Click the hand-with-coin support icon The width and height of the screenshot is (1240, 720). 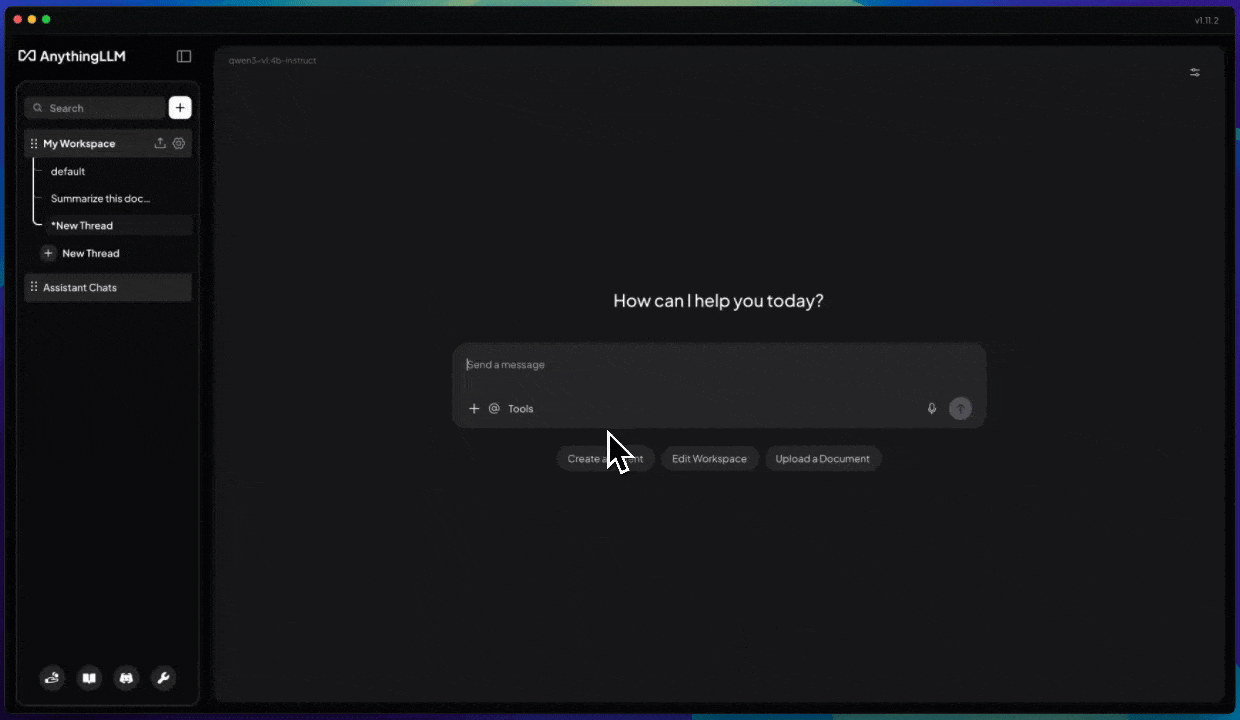tap(52, 678)
